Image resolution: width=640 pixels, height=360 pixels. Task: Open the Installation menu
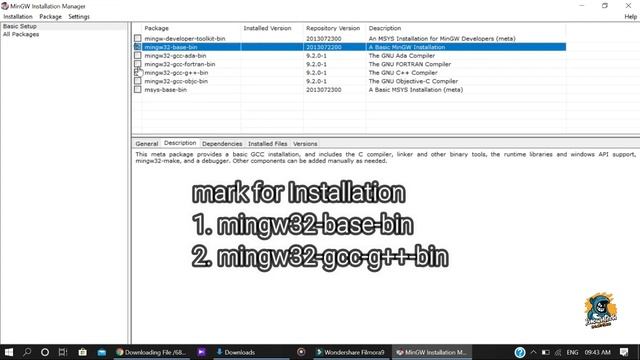18,17
